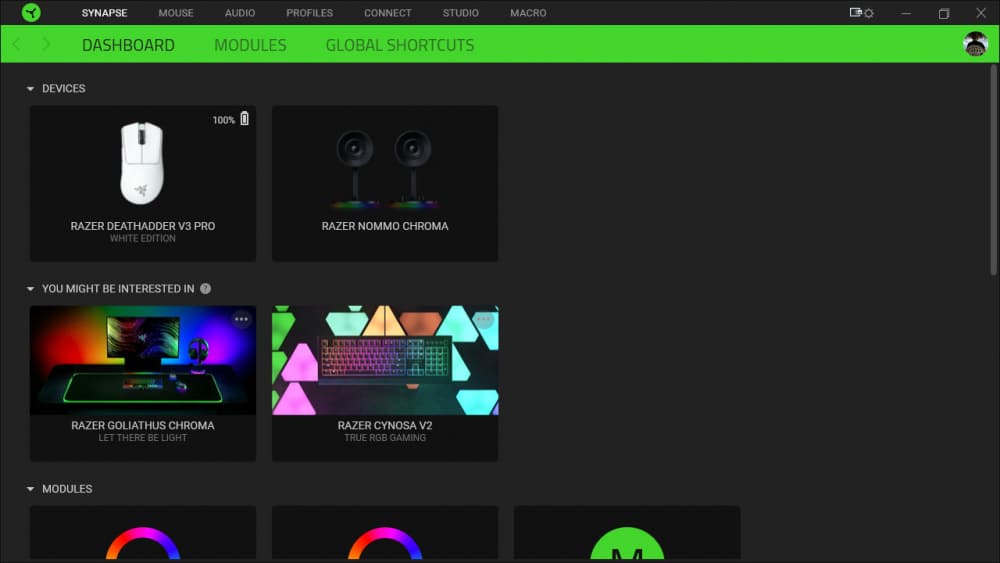The height and width of the screenshot is (563, 1000).
Task: Click the Let There Be Light subtitle
Action: [x=143, y=438]
